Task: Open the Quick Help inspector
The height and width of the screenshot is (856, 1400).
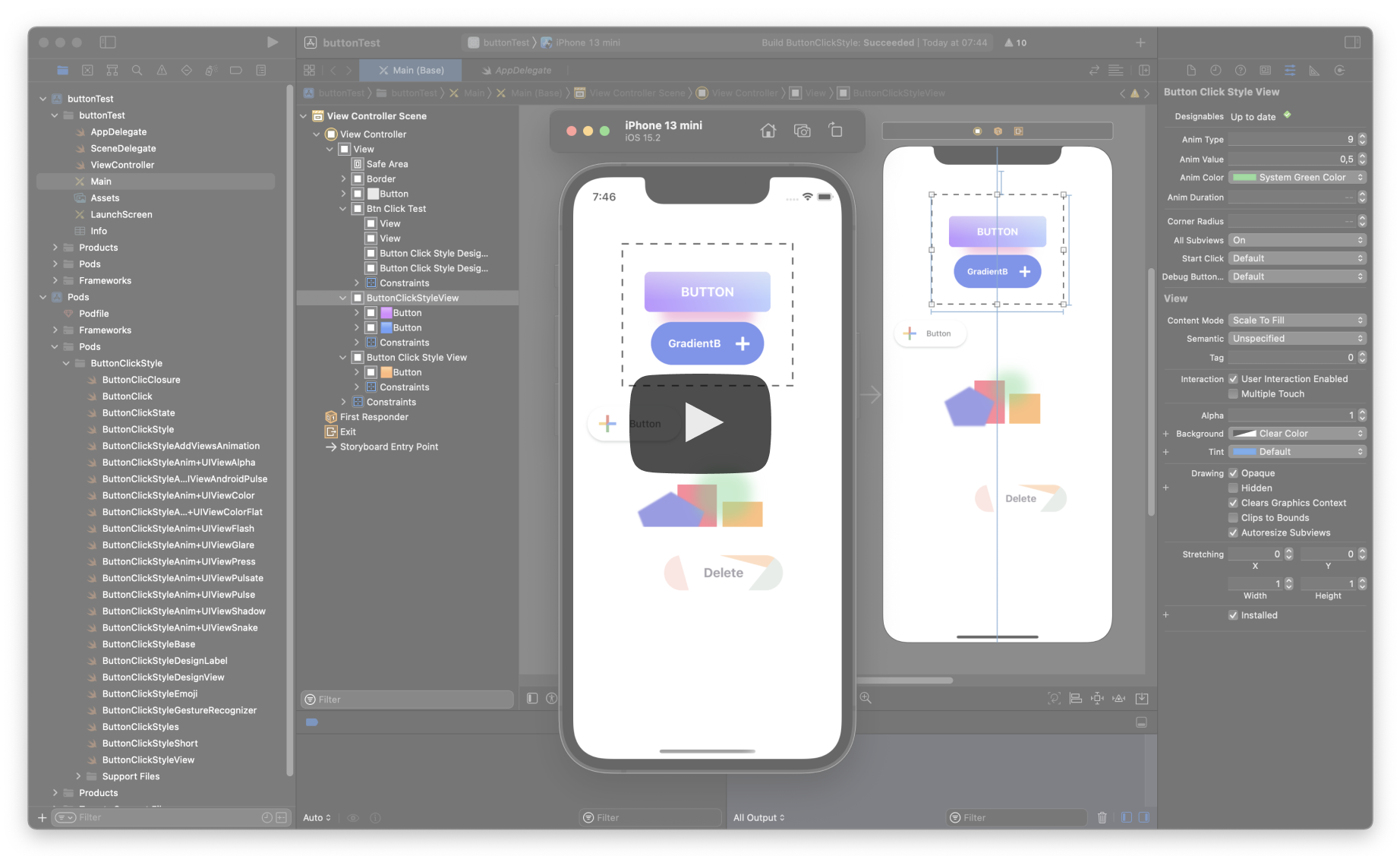Action: [x=1241, y=70]
